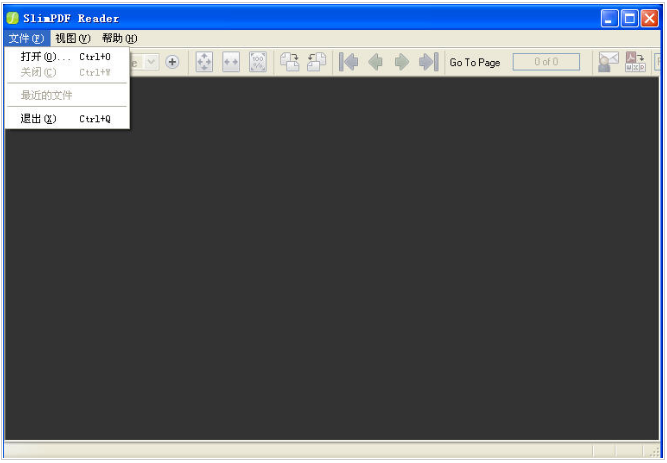
Task: Choose 打开(O)... from the File menu
Action: click(x=67, y=57)
